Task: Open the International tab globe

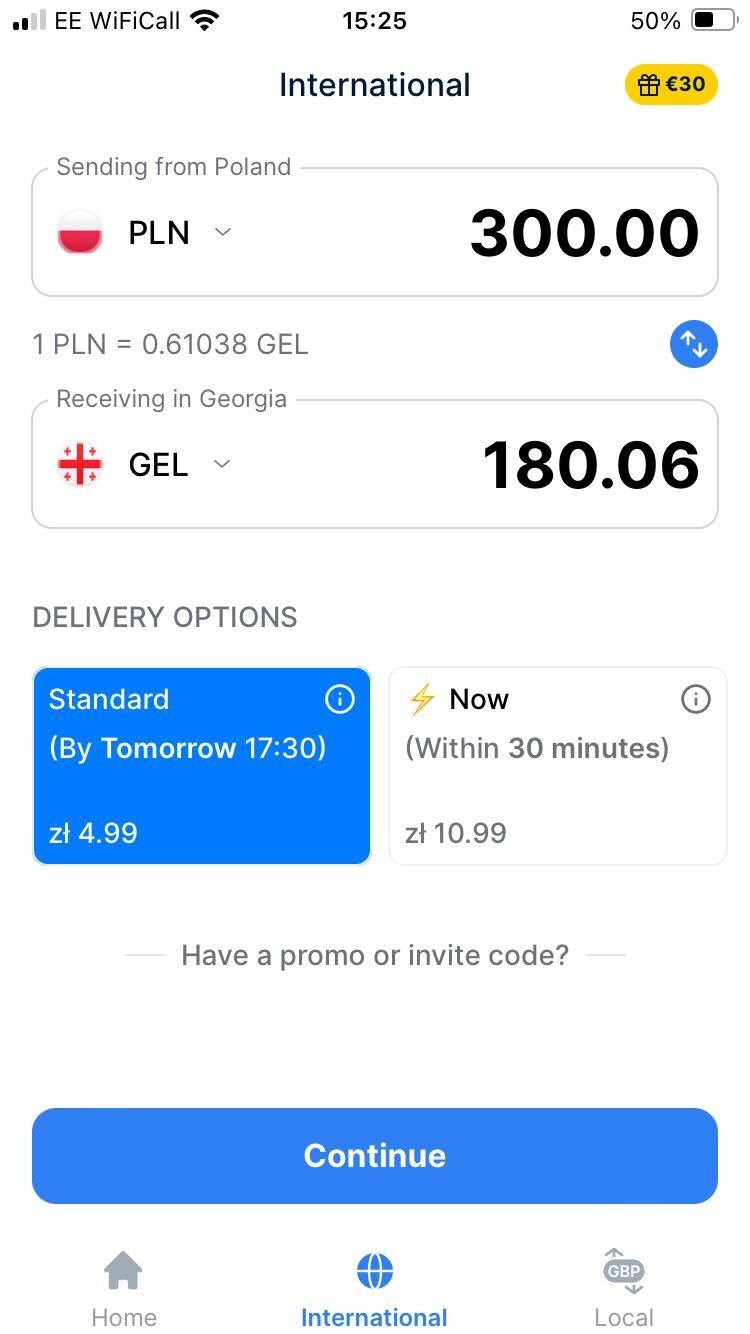Action: click(x=375, y=1272)
